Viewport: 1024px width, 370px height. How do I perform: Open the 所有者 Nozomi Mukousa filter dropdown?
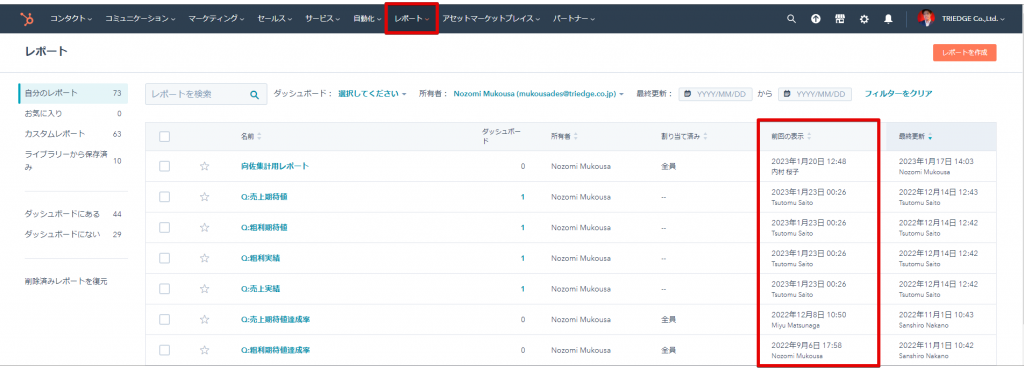539,94
